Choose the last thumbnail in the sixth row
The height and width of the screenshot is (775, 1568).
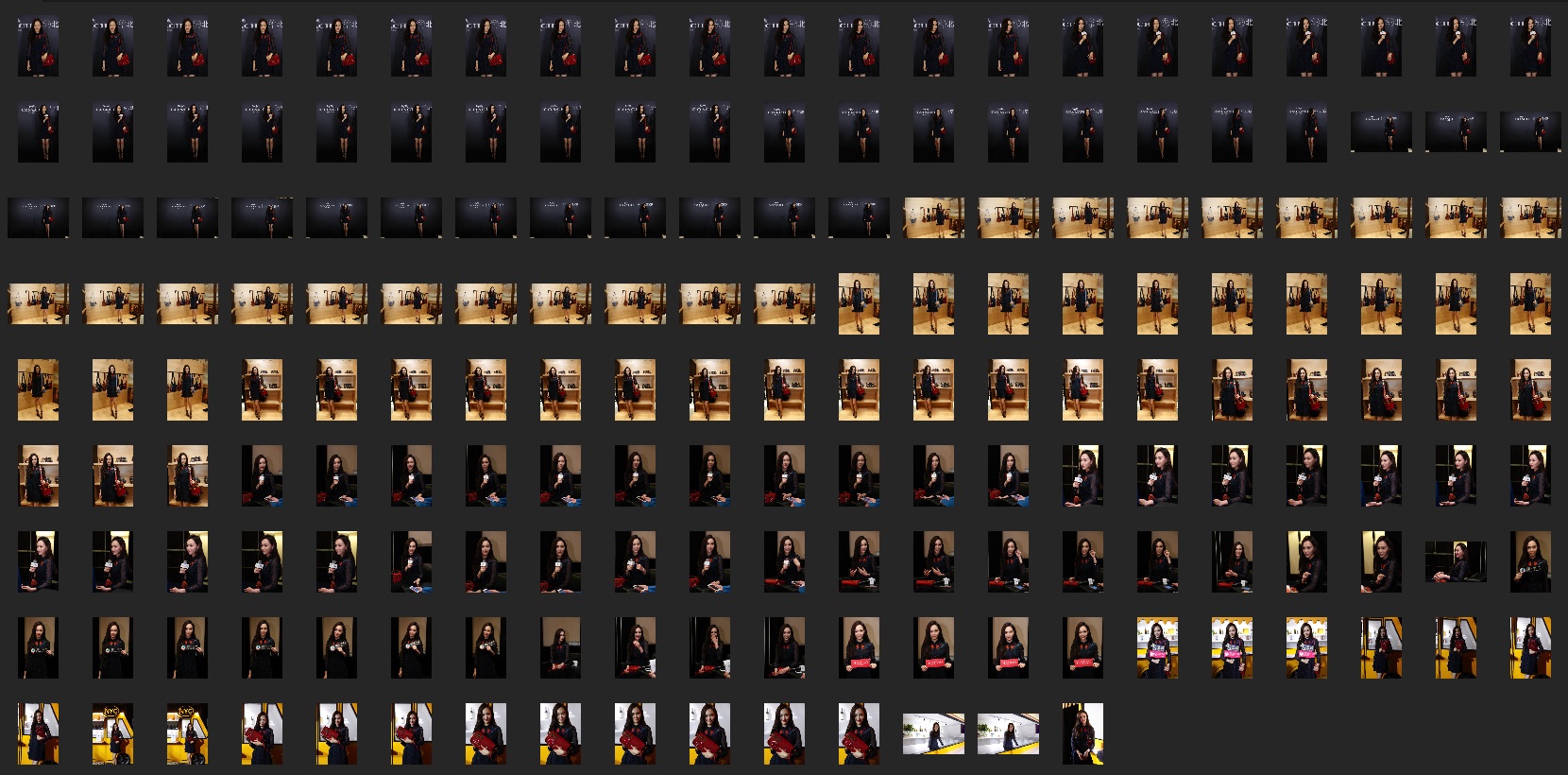point(1530,475)
